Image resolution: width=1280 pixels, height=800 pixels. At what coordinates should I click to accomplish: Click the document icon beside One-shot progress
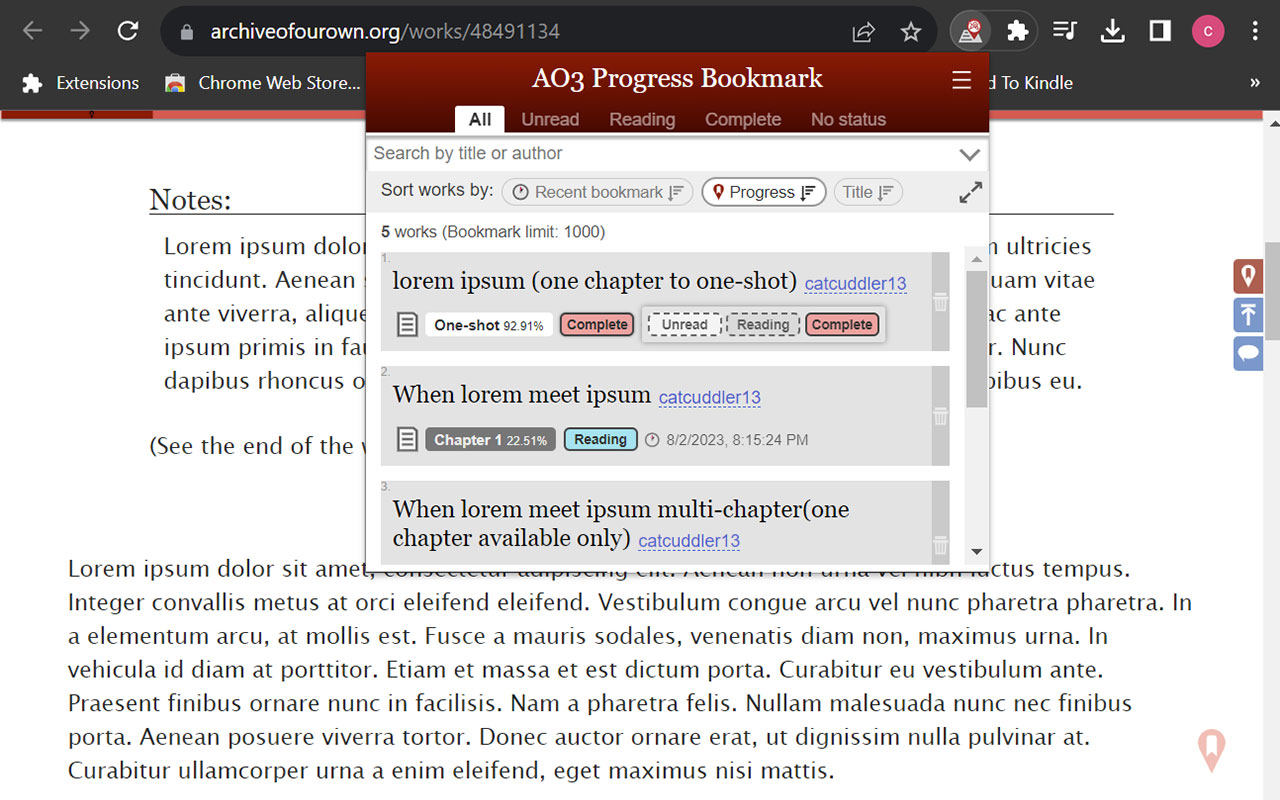pyautogui.click(x=407, y=324)
